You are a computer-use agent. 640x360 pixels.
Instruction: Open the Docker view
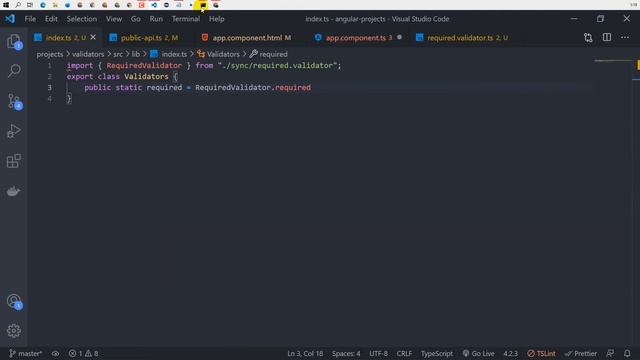click(x=14, y=191)
